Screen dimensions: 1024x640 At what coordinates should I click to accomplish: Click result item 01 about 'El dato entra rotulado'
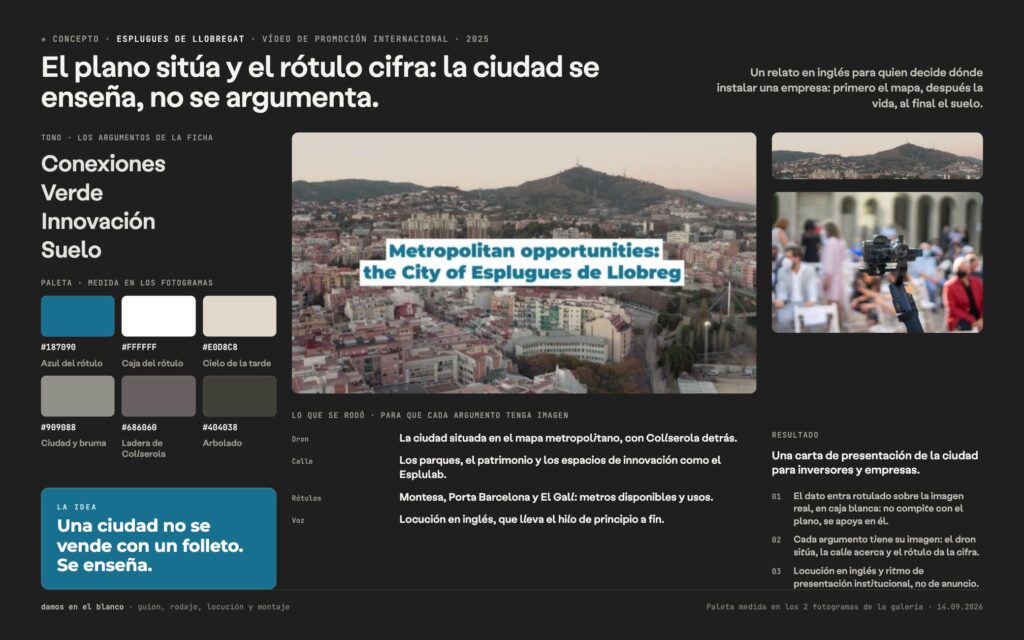878,509
